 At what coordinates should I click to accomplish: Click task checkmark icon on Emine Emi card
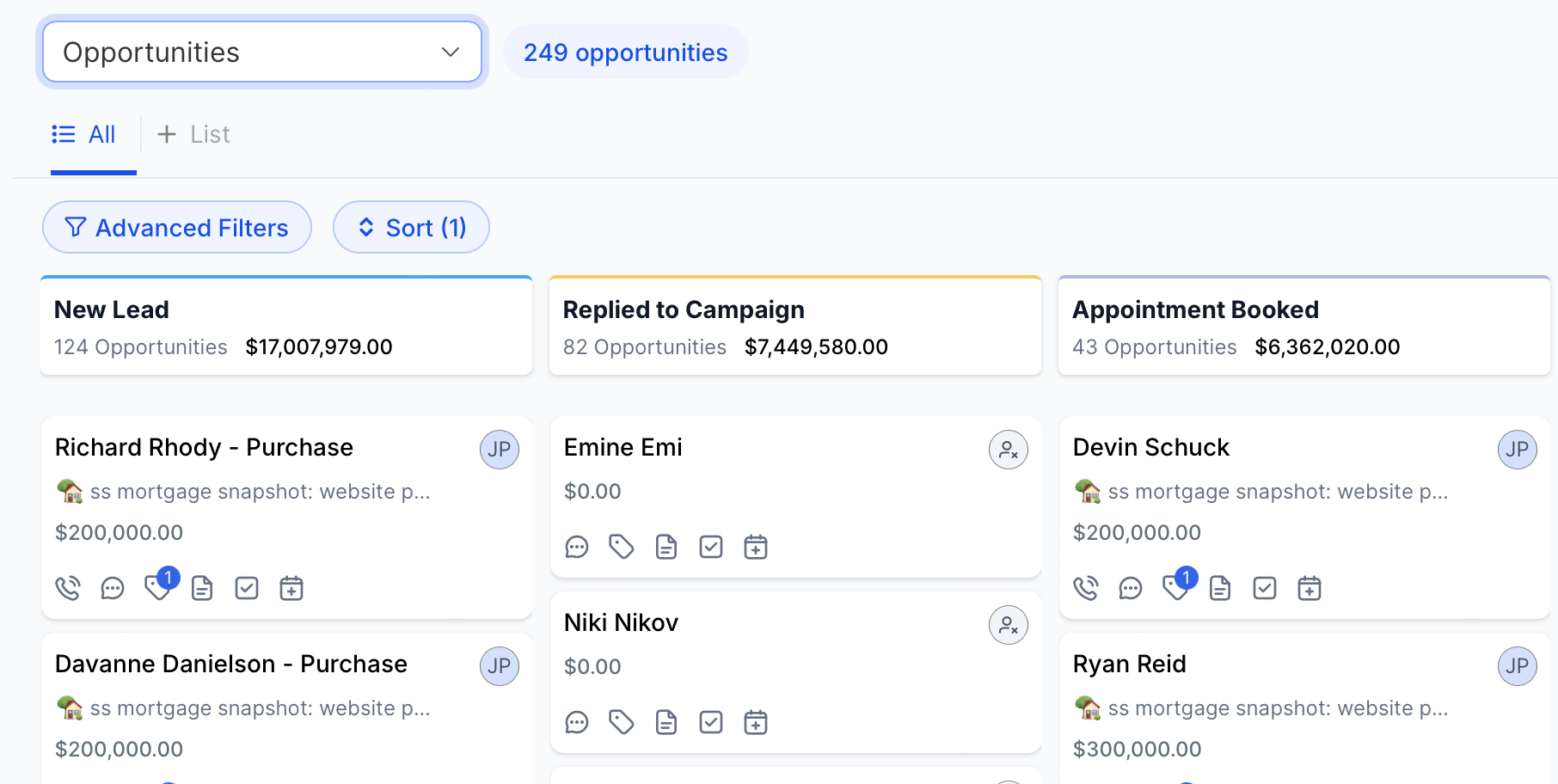711,548
